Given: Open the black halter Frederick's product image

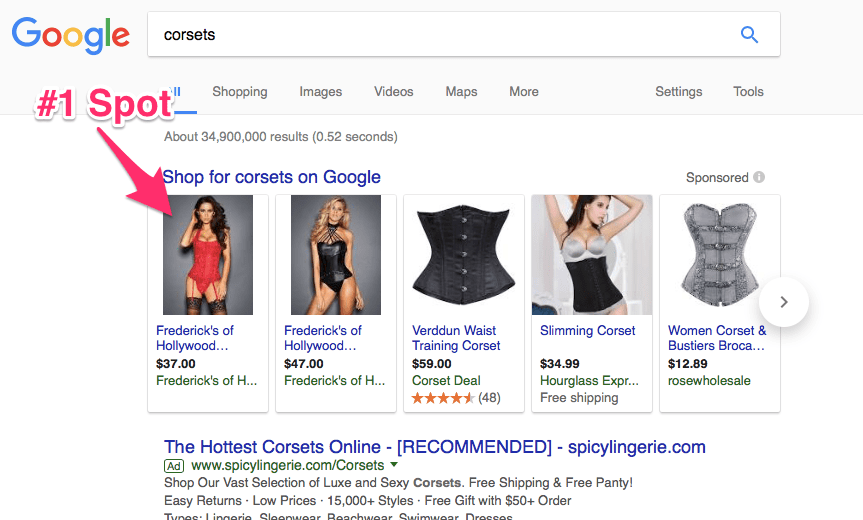Looking at the screenshot, I should point(336,255).
